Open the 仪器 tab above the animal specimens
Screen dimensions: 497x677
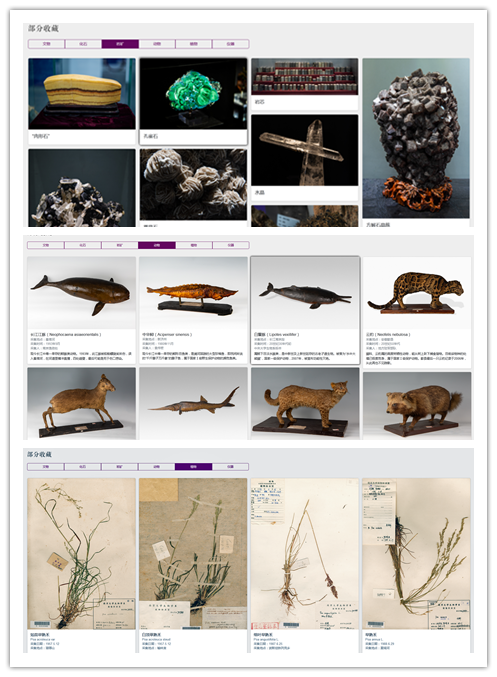(x=231, y=245)
